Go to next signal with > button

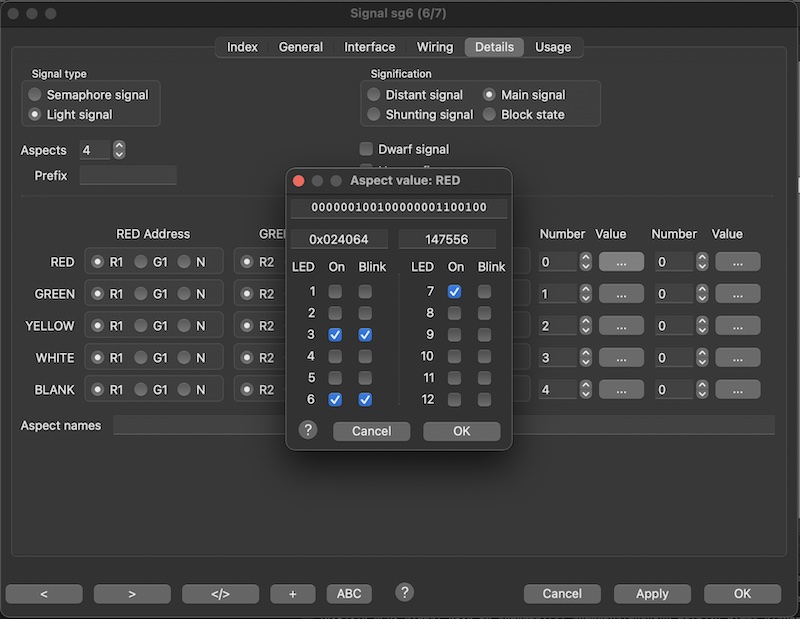click(x=132, y=593)
